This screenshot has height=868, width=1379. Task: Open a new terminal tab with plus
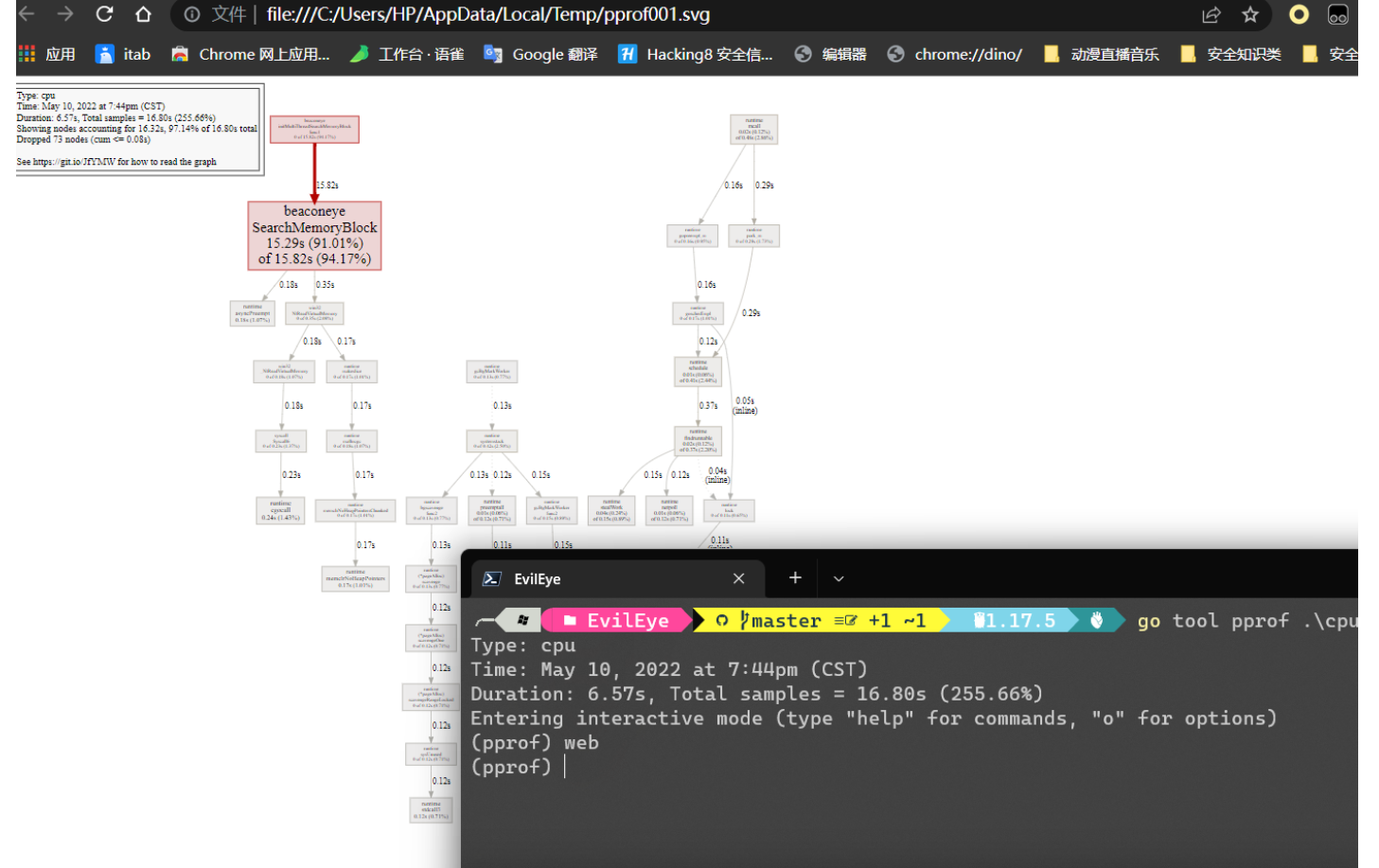pyautogui.click(x=795, y=577)
